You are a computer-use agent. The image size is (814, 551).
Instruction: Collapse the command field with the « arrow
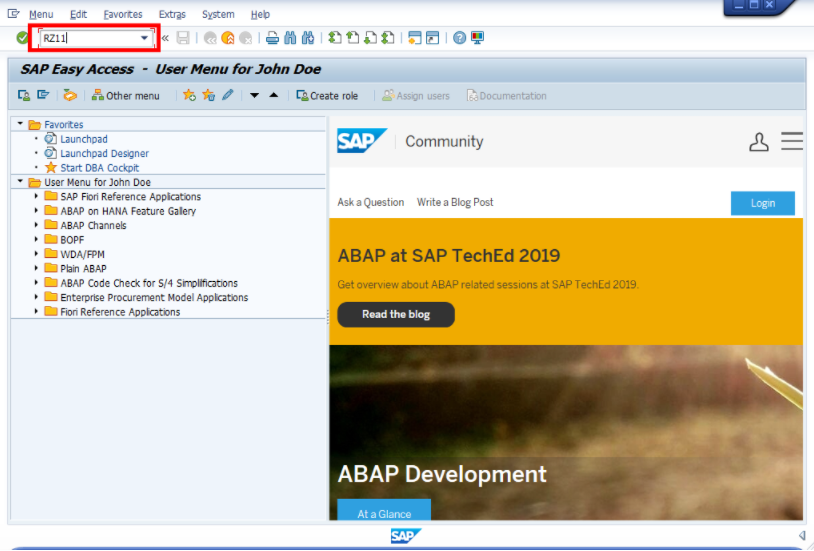[165, 38]
